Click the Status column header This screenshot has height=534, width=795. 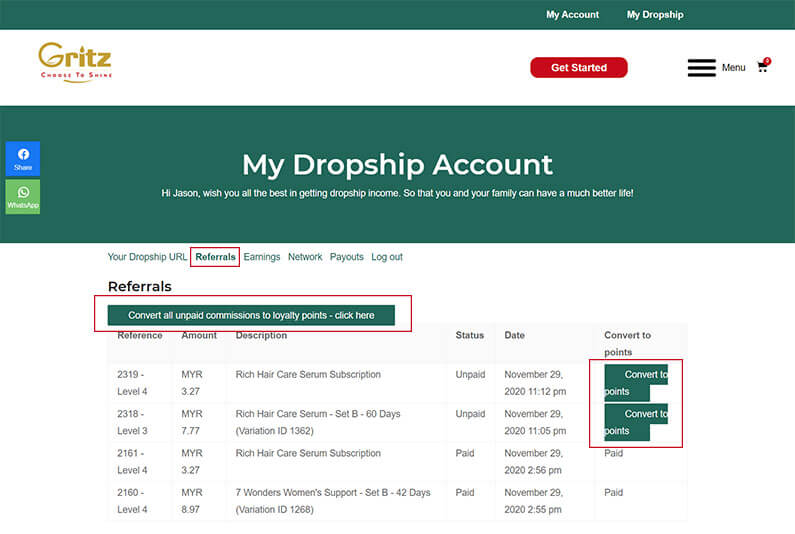[x=469, y=335]
